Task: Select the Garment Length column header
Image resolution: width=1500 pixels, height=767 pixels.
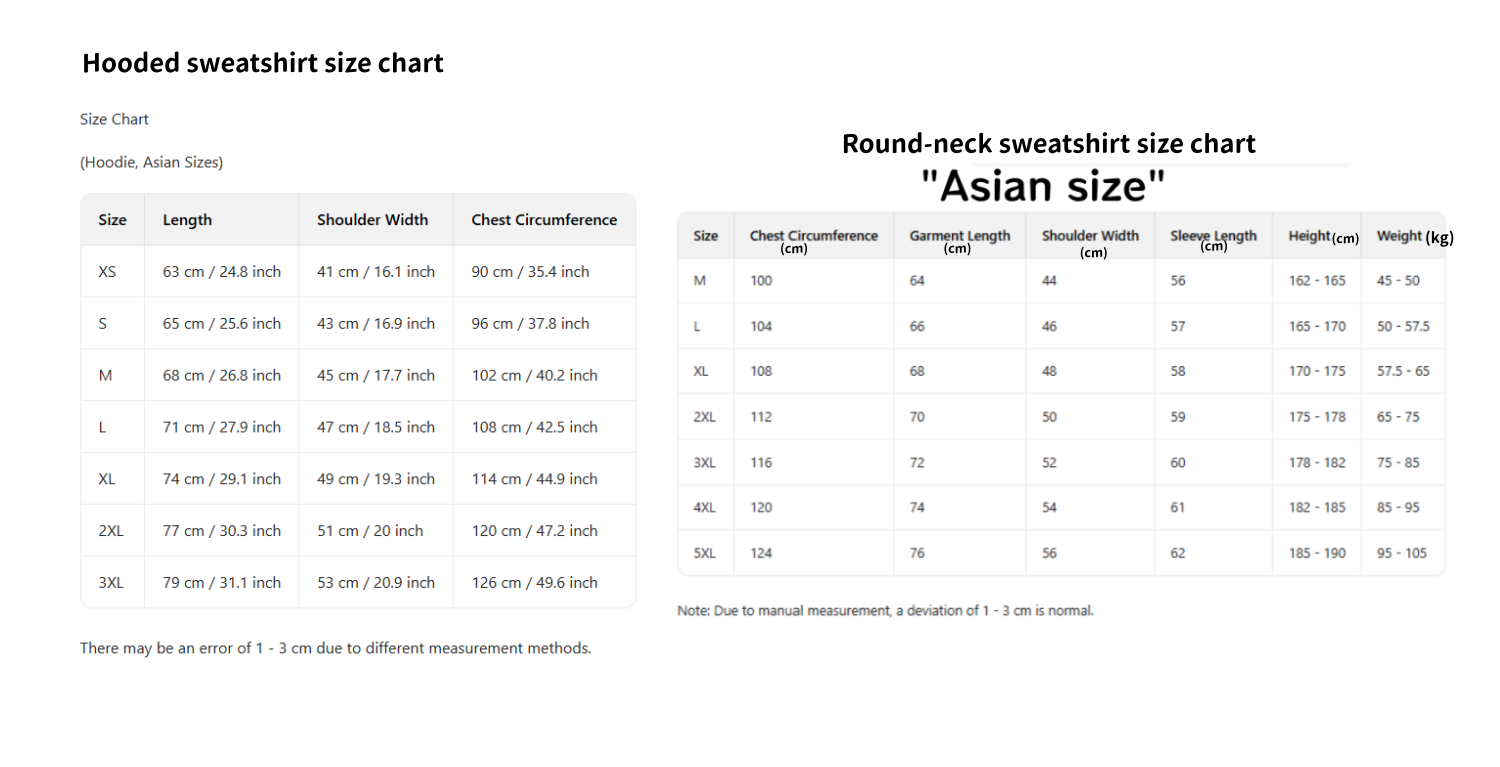Action: 959,237
